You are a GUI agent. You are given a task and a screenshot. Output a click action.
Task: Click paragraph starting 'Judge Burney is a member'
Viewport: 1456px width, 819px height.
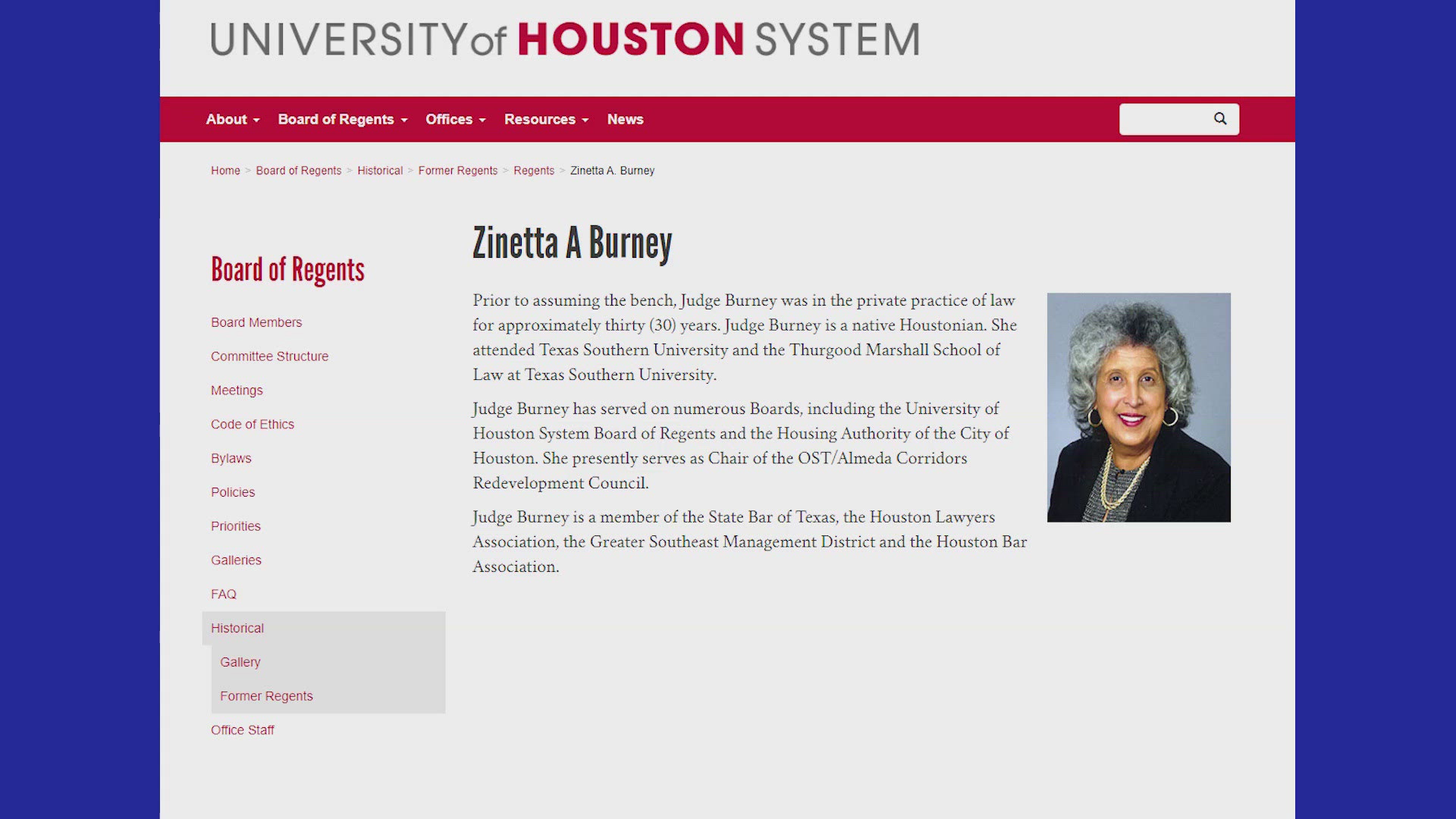pyautogui.click(x=750, y=541)
